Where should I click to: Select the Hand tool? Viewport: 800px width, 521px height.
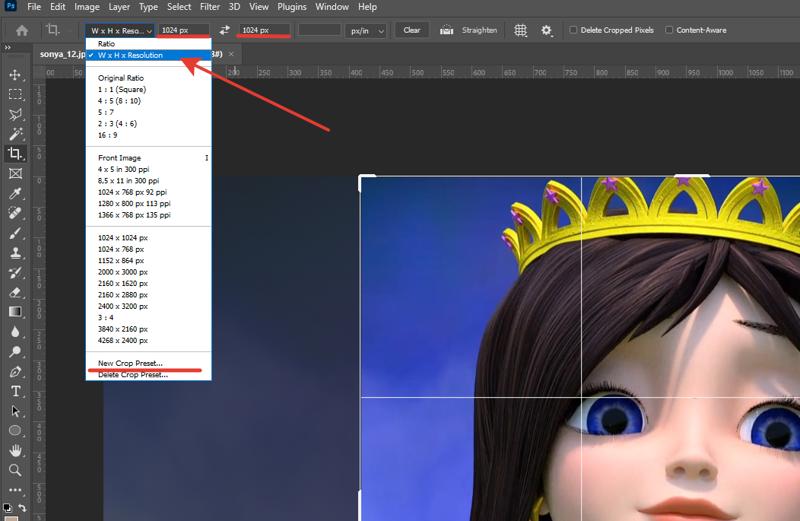(x=15, y=450)
